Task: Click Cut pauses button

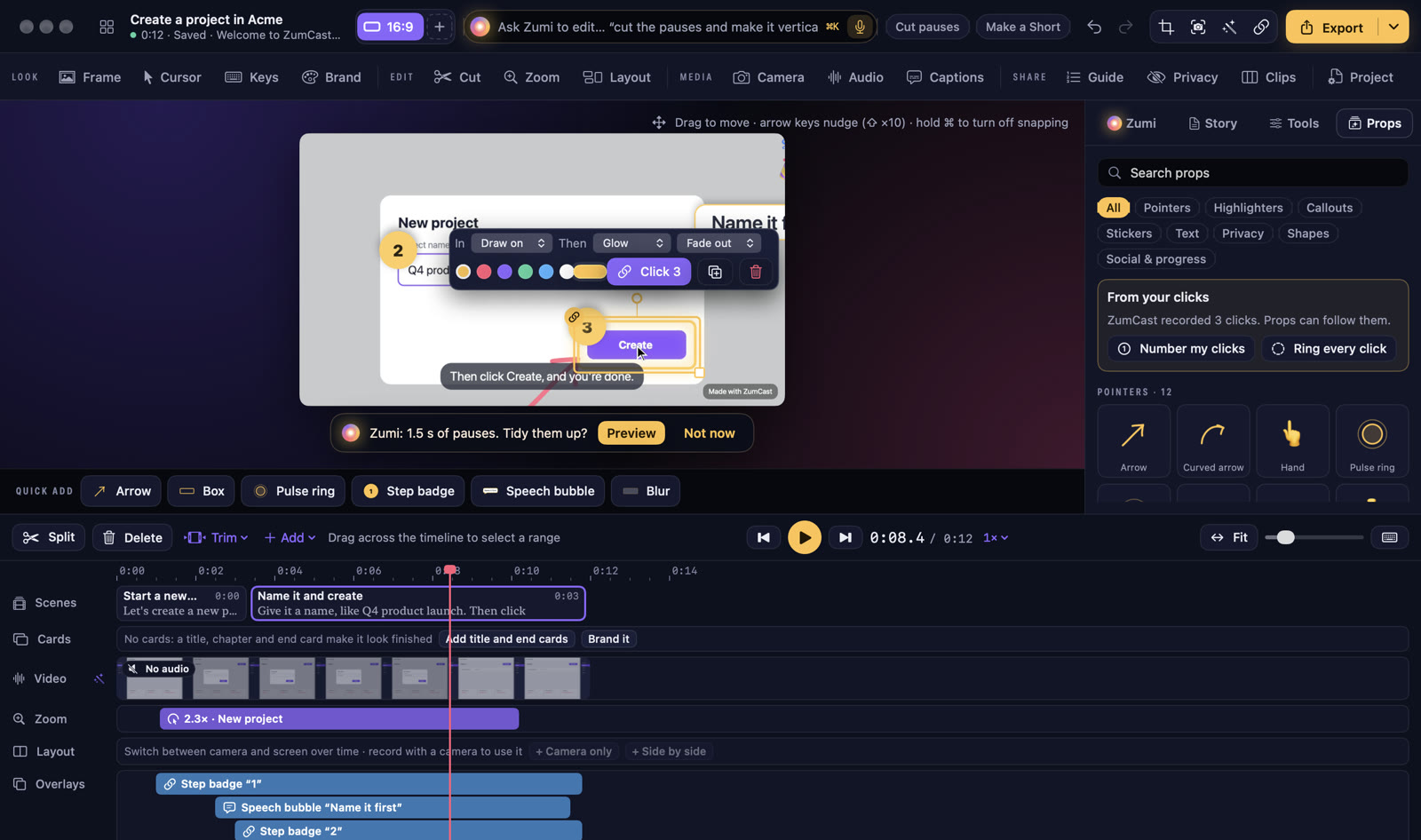Action: tap(927, 27)
